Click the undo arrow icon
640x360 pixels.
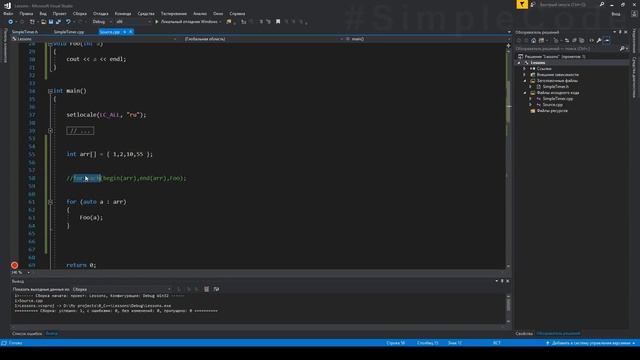point(68,22)
